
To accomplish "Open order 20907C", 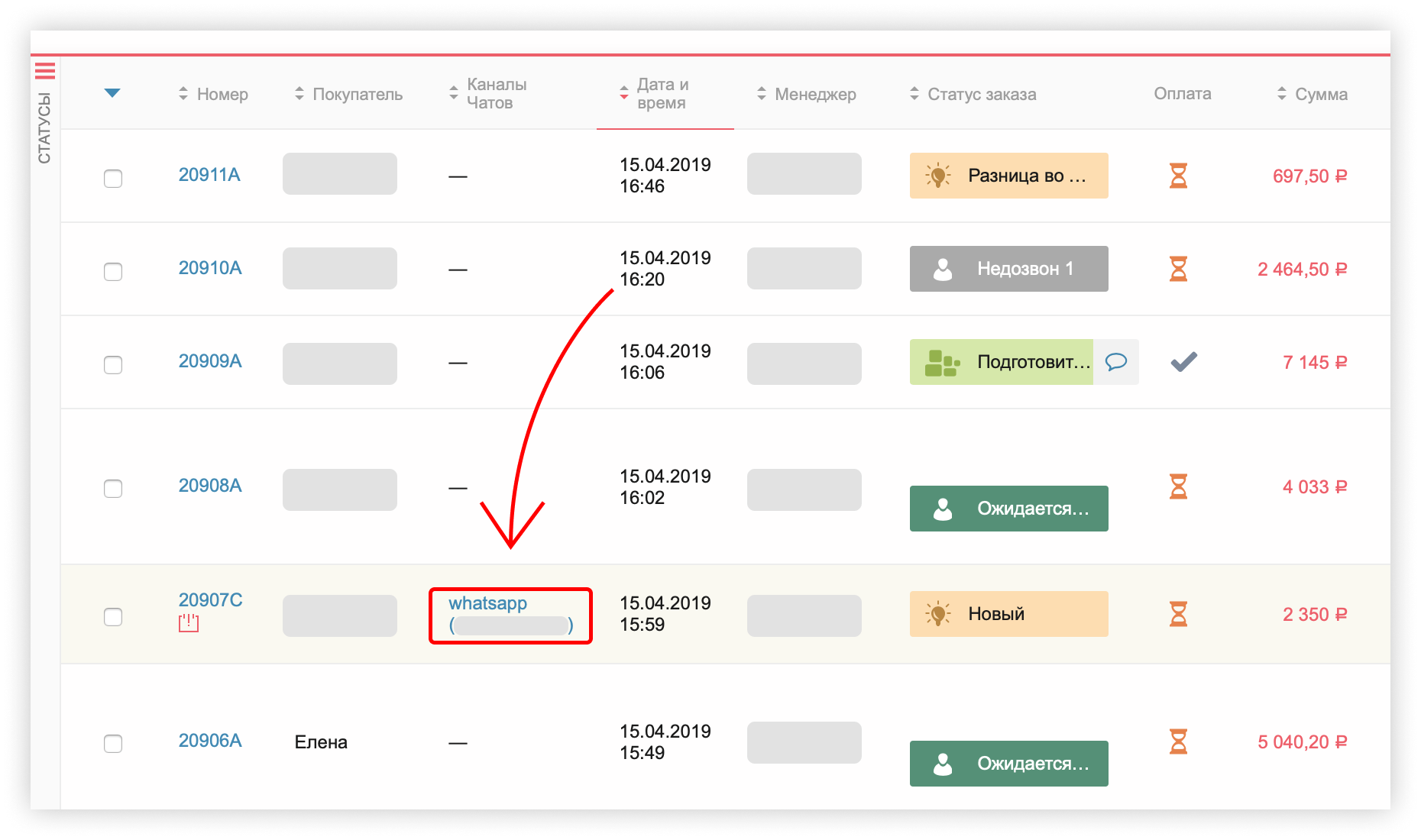I will tap(211, 600).
